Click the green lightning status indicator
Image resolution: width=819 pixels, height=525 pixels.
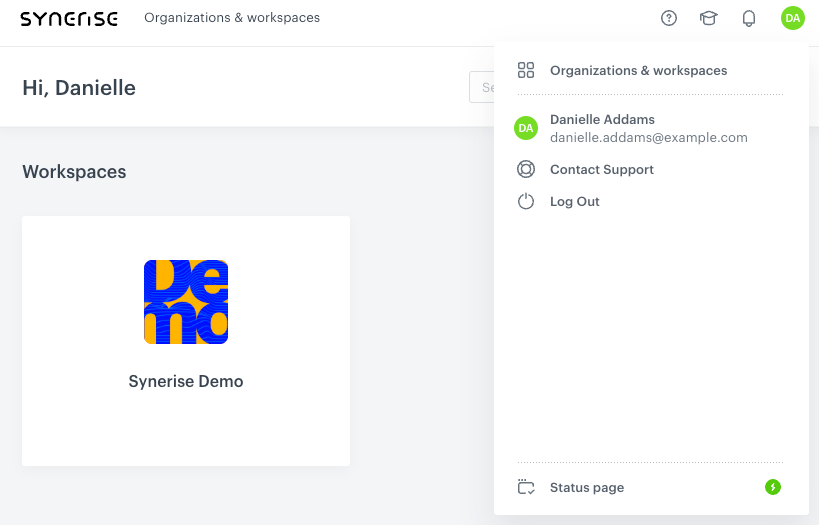coord(773,487)
